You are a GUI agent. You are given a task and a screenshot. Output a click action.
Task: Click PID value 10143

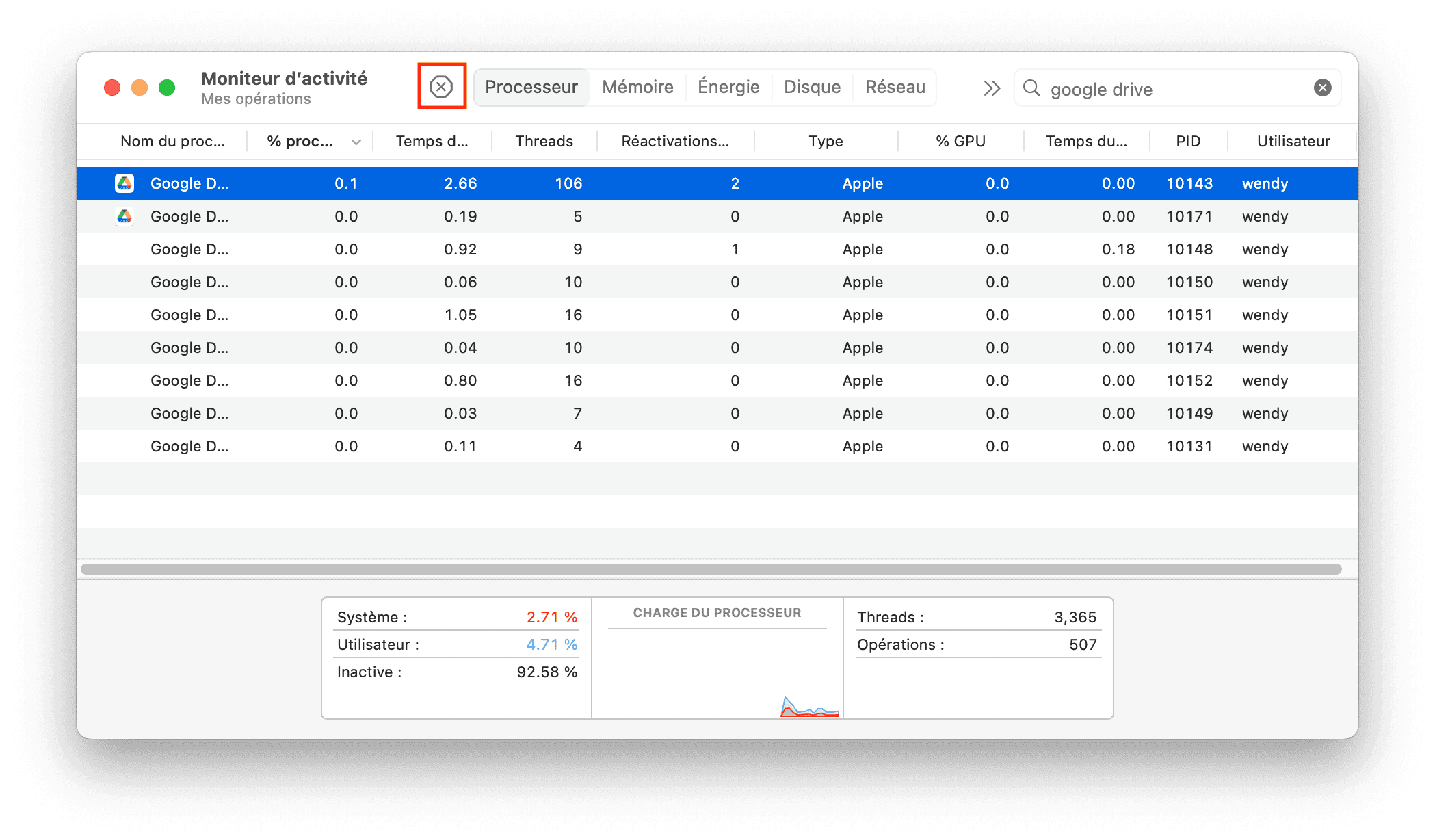(1189, 183)
